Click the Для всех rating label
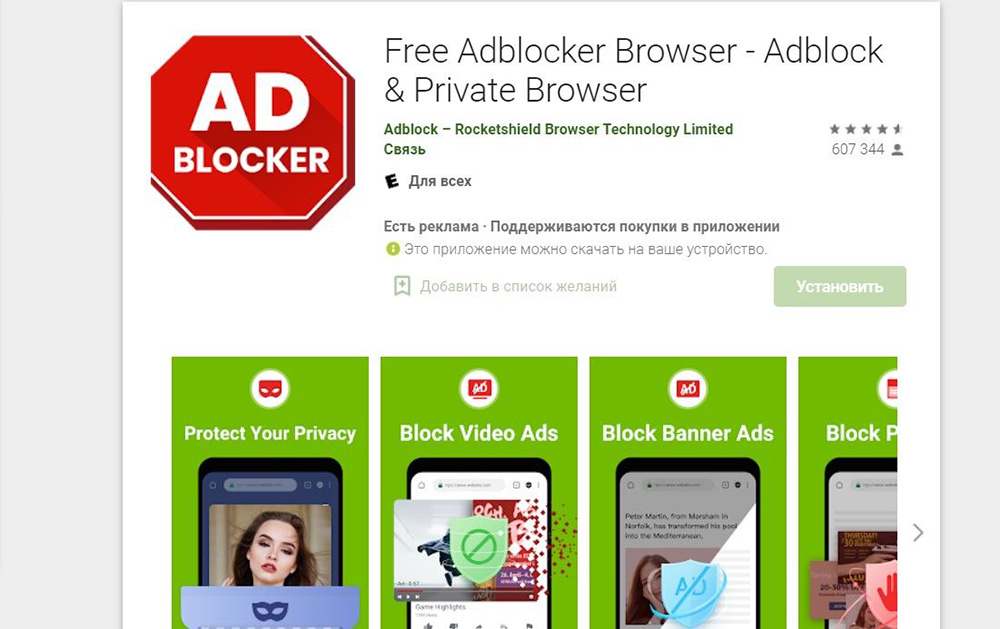 pyautogui.click(x=440, y=181)
